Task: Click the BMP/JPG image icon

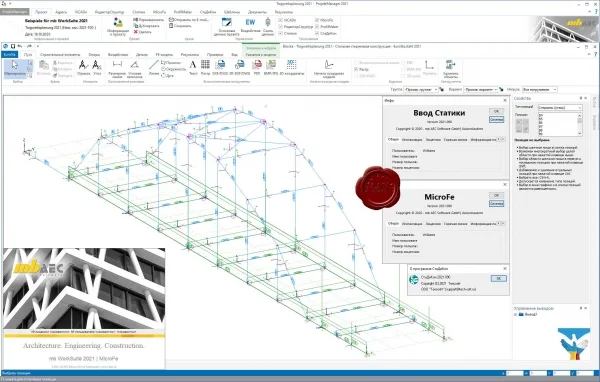Action: 271,64
